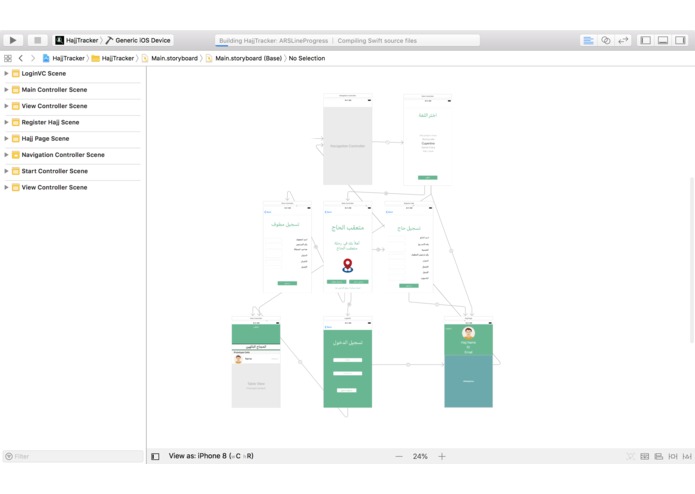
Task: Choose Generic iOS Device destination
Action: [138, 40]
